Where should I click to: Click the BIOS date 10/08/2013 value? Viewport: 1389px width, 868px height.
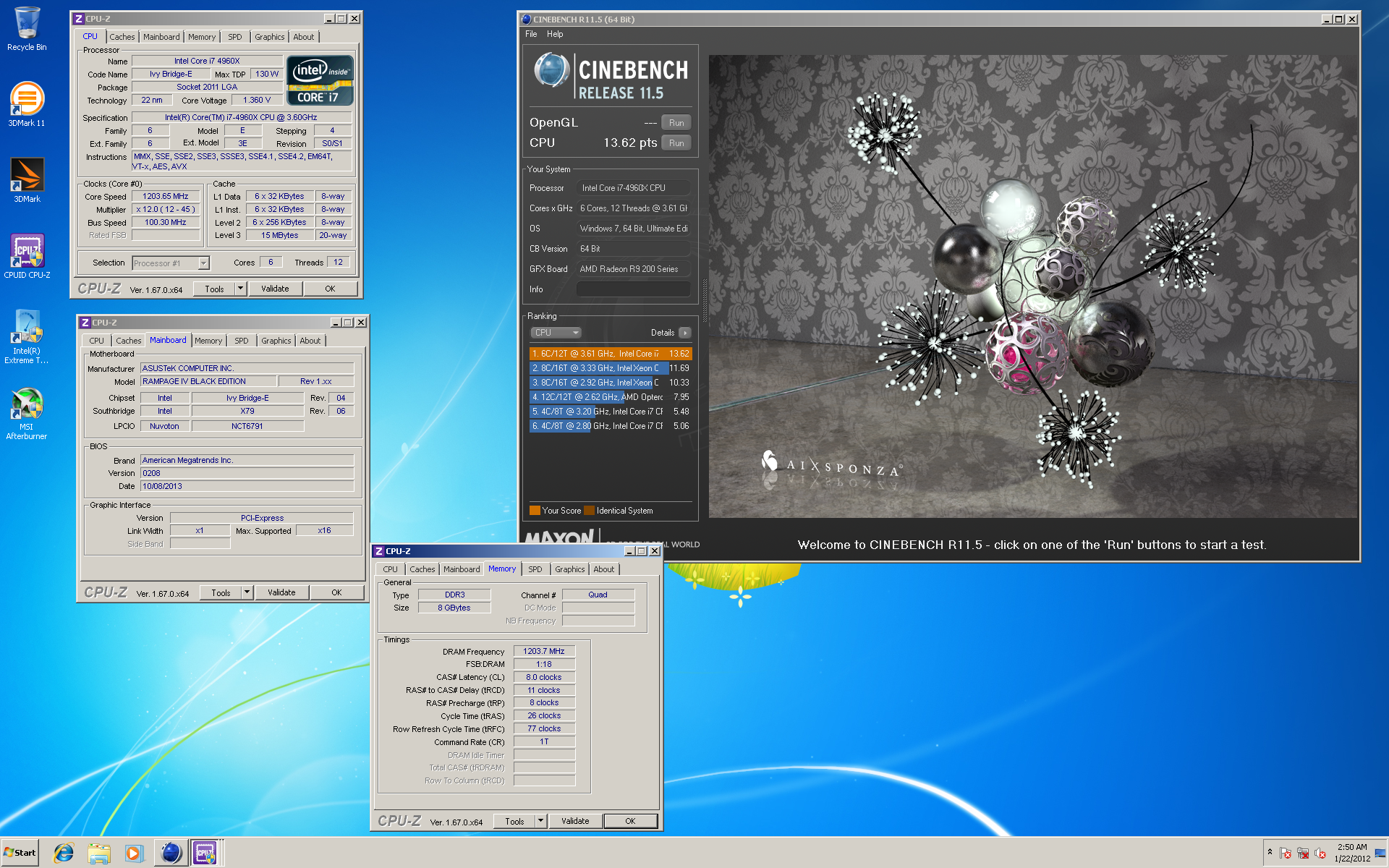[247, 486]
